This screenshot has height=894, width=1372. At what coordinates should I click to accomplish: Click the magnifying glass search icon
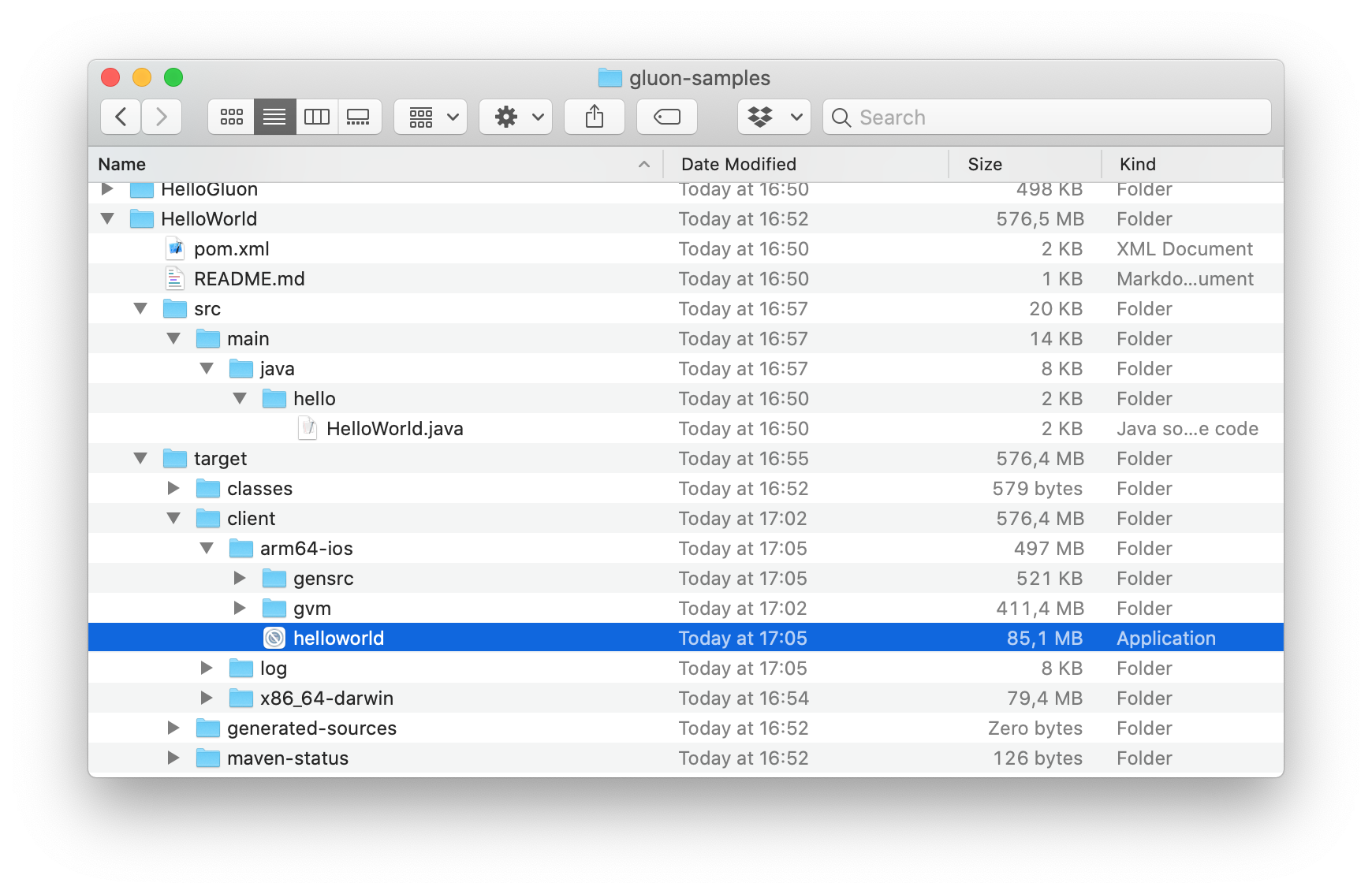coord(841,117)
